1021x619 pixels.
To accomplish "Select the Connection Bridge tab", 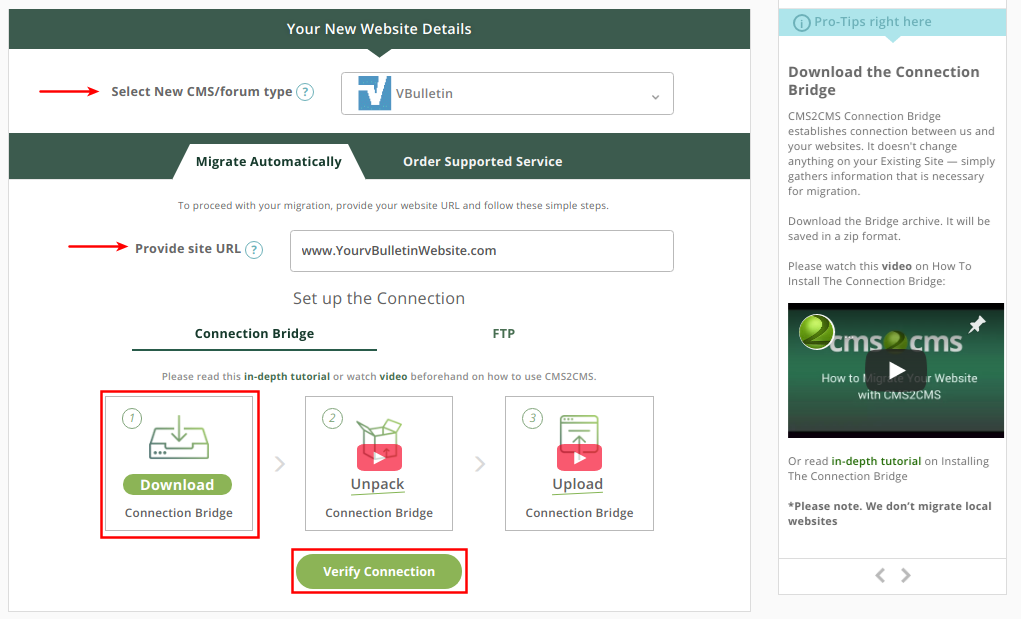I will 254,334.
